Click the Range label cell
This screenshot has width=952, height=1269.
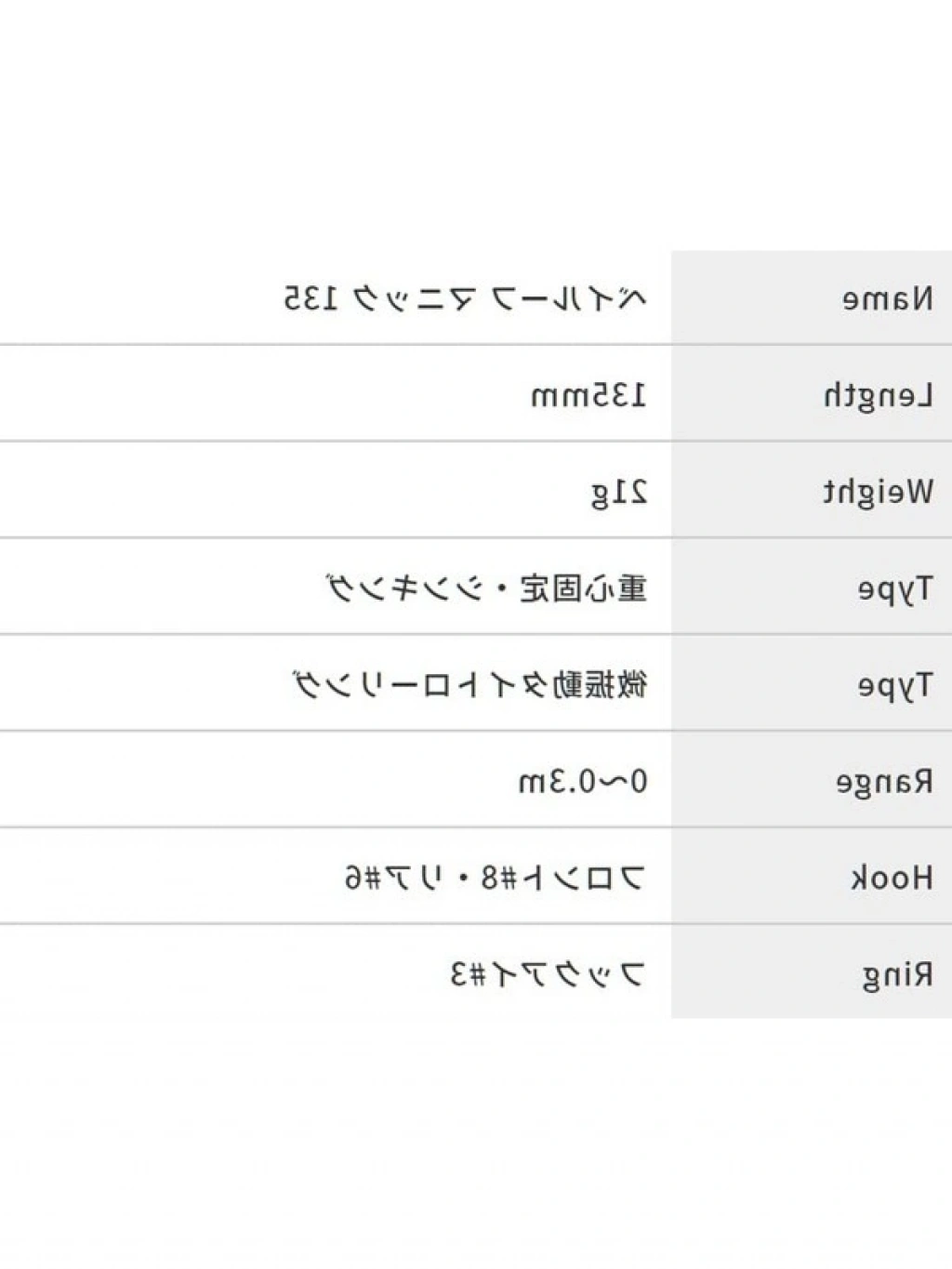click(883, 783)
